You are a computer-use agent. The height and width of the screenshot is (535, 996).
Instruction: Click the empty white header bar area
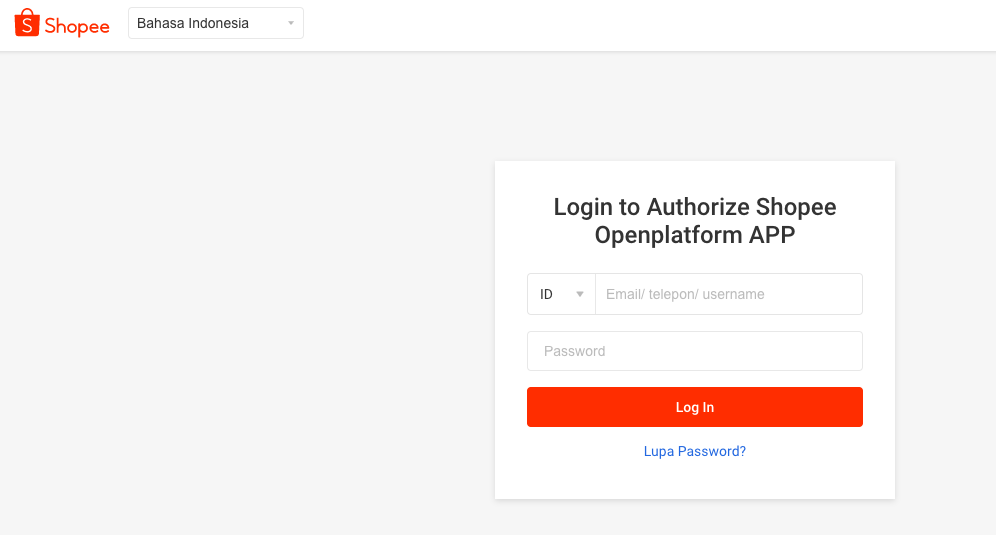point(635,25)
